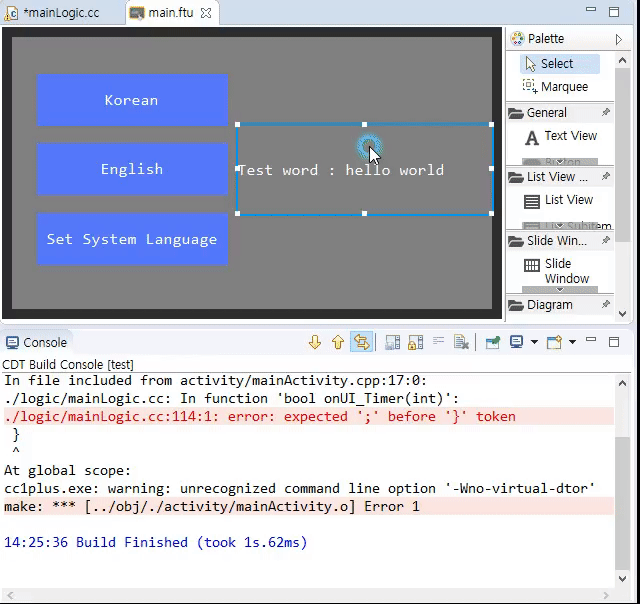Go to next error in console
Image resolution: width=640 pixels, height=604 pixels.
click(x=315, y=342)
